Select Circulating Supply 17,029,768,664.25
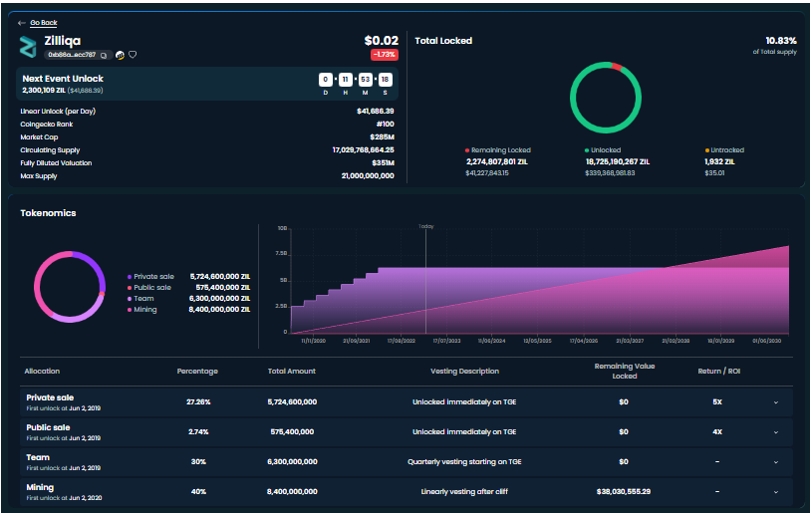 [x=363, y=150]
